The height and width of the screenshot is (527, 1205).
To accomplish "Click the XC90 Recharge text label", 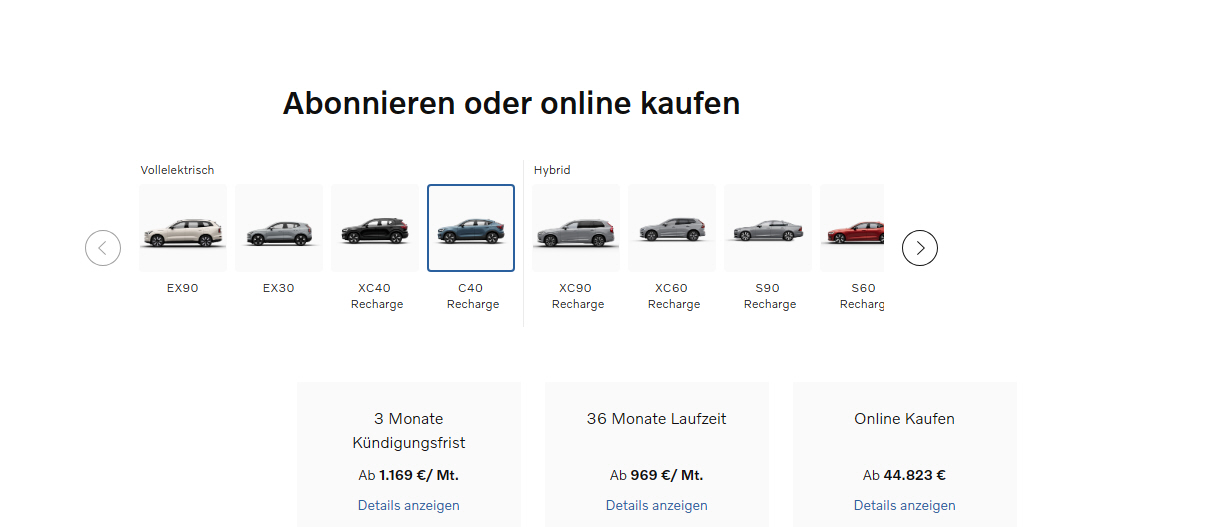I will pos(577,296).
